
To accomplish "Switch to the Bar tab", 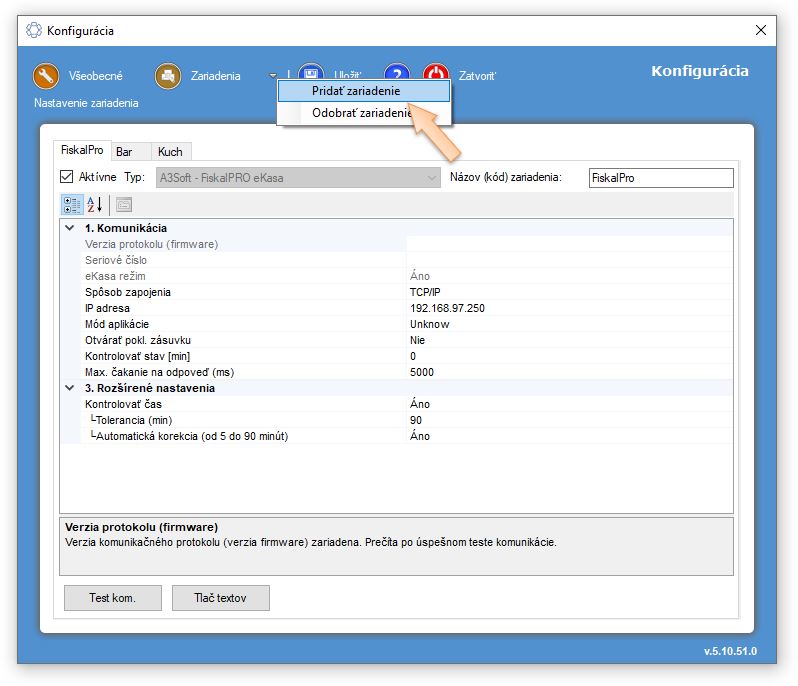I will coord(124,152).
